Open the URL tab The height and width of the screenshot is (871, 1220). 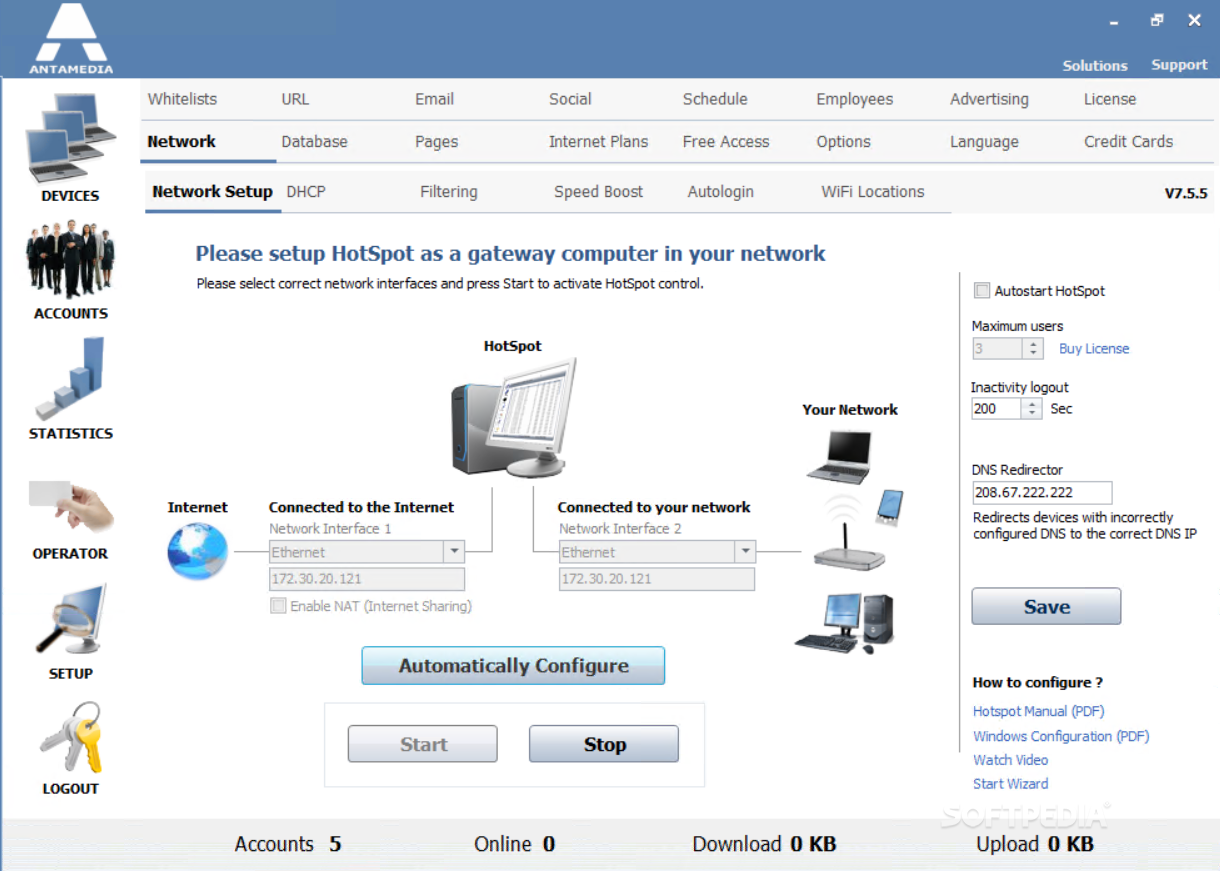click(x=295, y=99)
